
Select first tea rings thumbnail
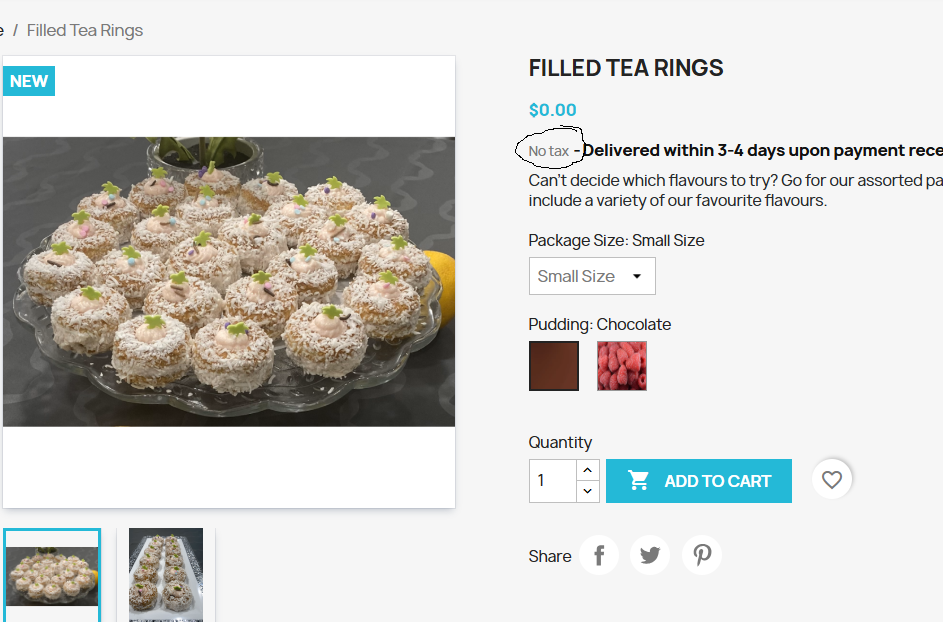52,574
